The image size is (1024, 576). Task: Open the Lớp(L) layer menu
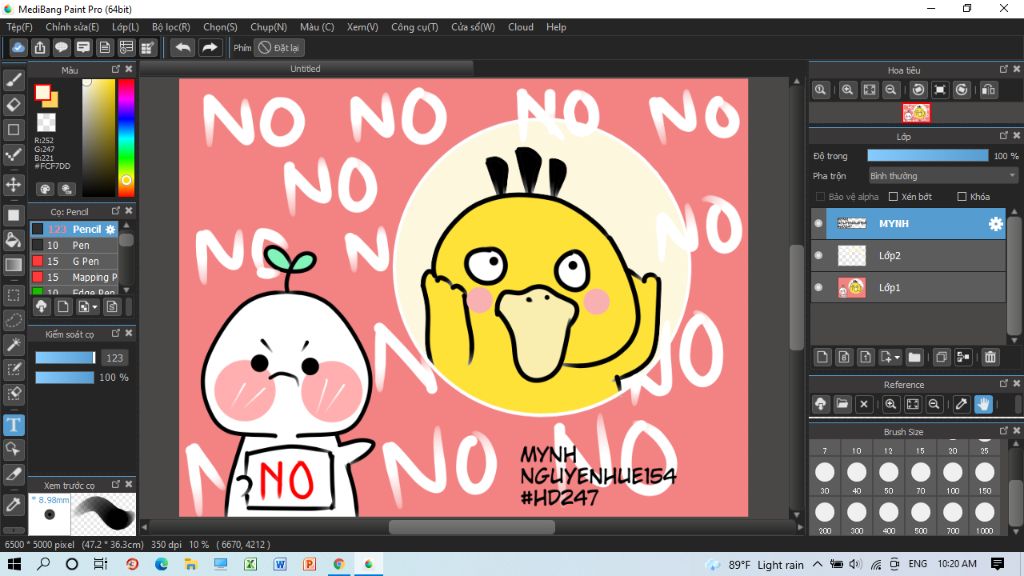pyautogui.click(x=125, y=27)
